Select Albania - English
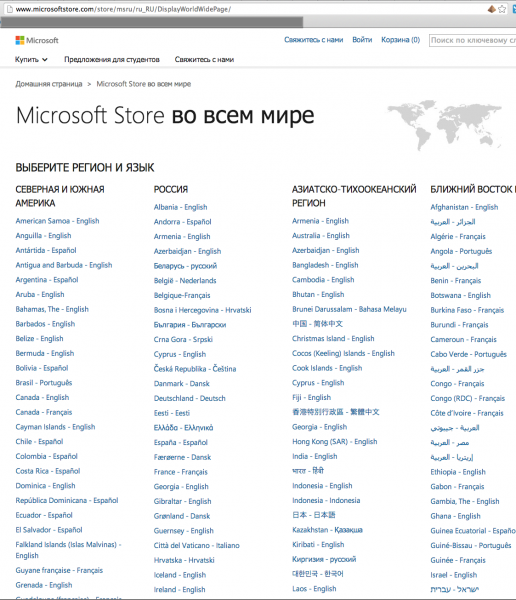516x600 pixels. click(x=181, y=207)
